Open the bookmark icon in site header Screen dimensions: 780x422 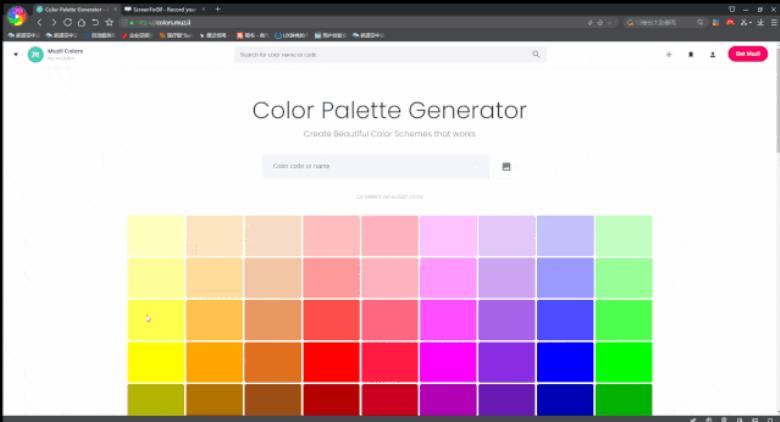691,54
